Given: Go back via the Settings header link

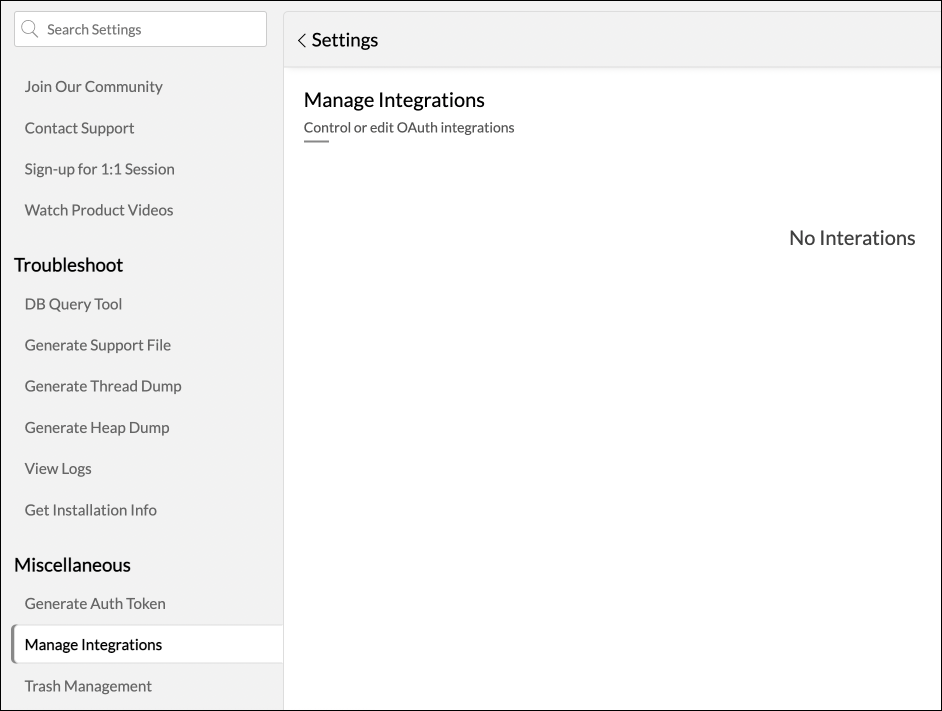Looking at the screenshot, I should 344,40.
